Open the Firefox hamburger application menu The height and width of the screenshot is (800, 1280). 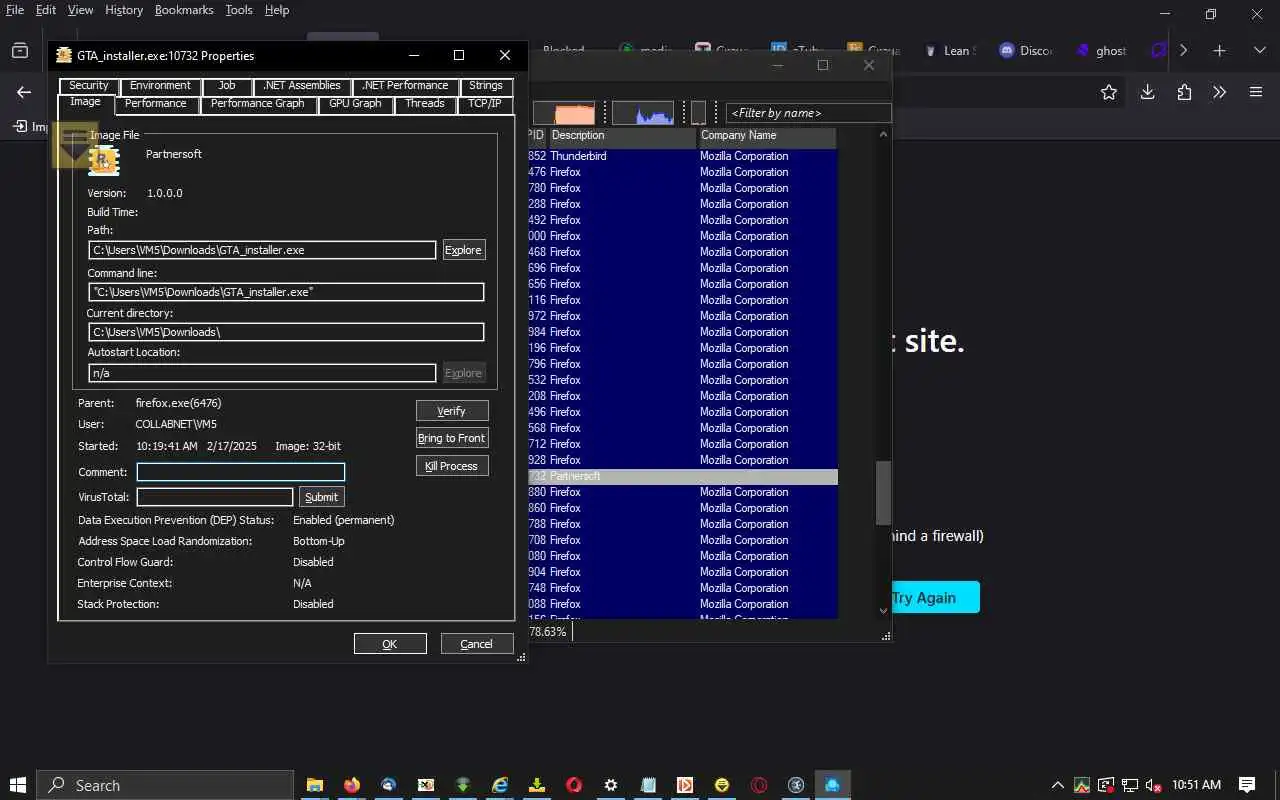tap(1256, 92)
